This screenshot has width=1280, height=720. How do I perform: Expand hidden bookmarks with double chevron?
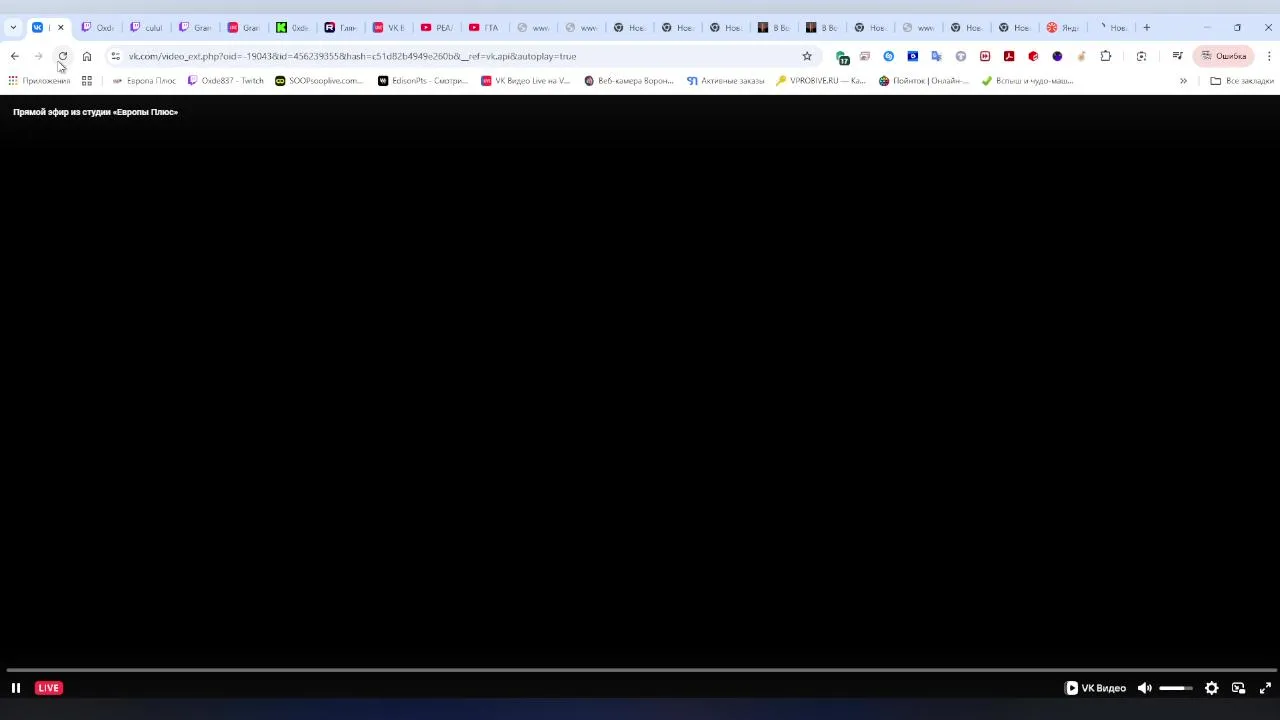point(1183,81)
